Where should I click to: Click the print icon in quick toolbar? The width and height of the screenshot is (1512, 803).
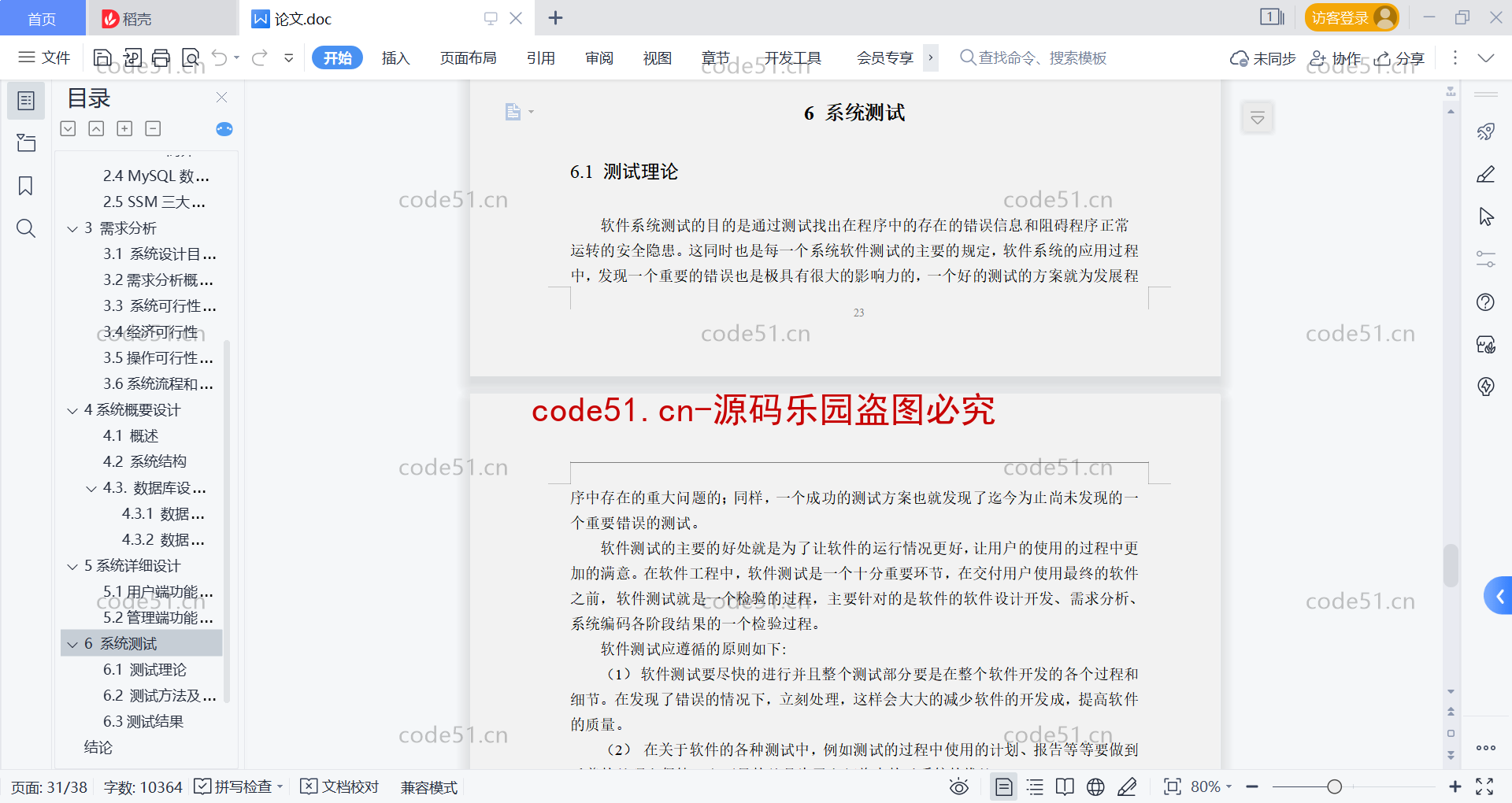coord(161,57)
